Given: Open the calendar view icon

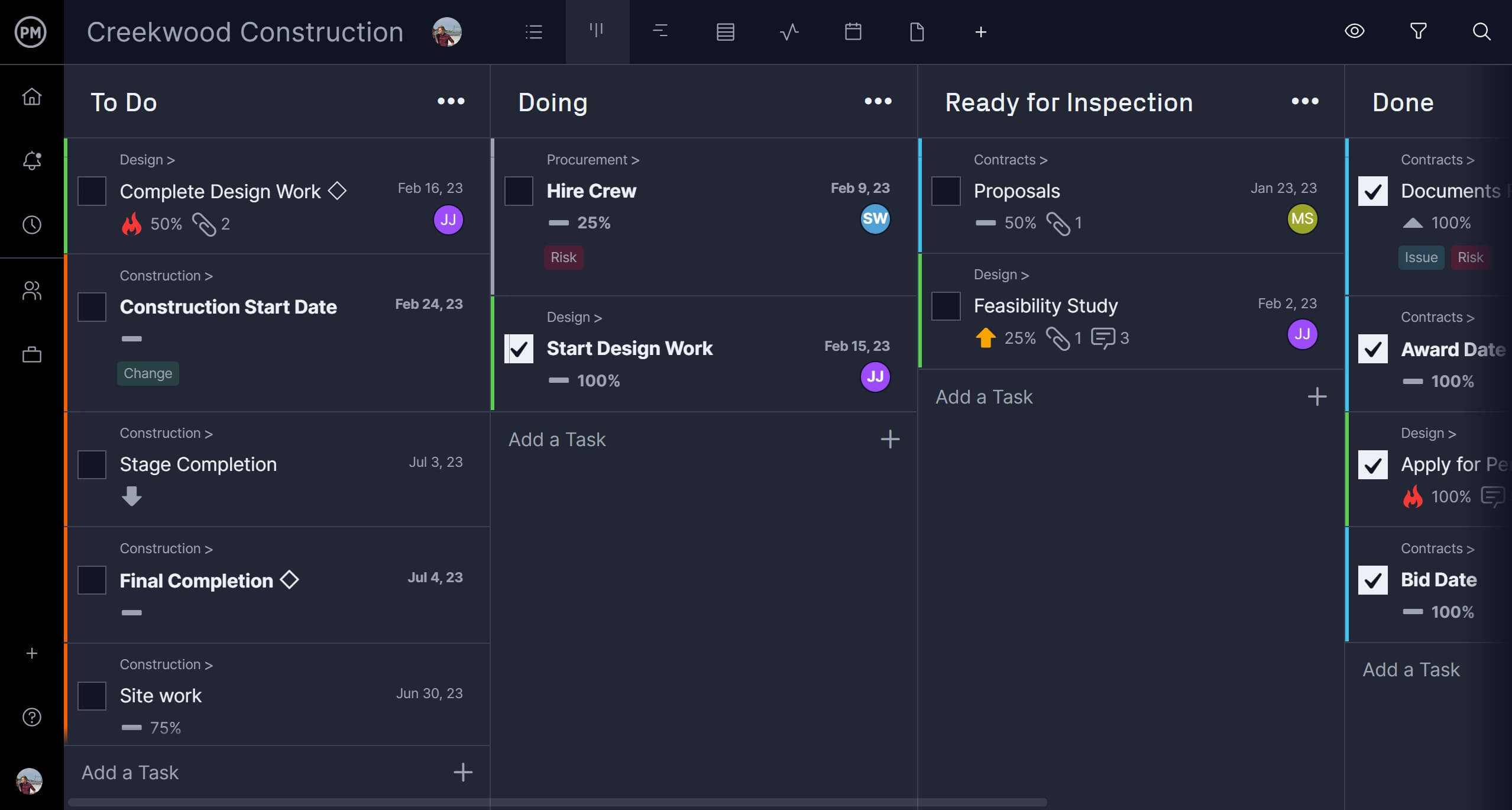Looking at the screenshot, I should tap(852, 31).
